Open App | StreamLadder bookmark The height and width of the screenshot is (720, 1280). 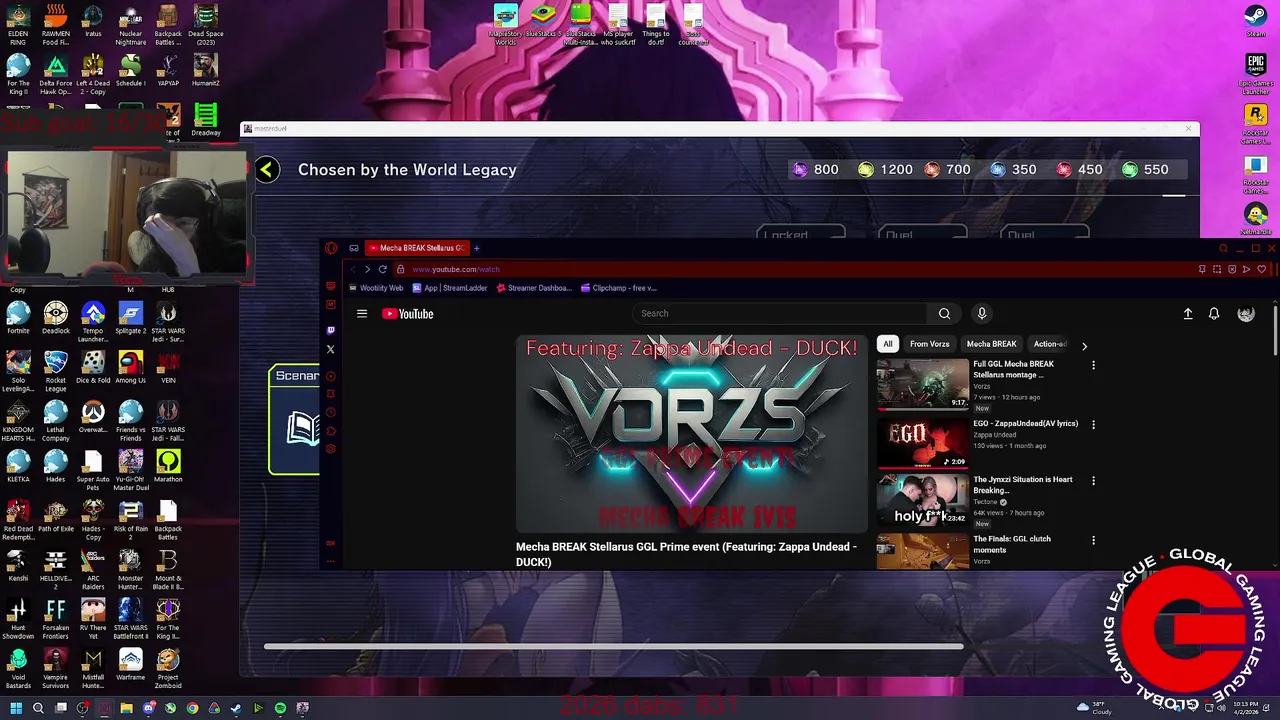(450, 288)
